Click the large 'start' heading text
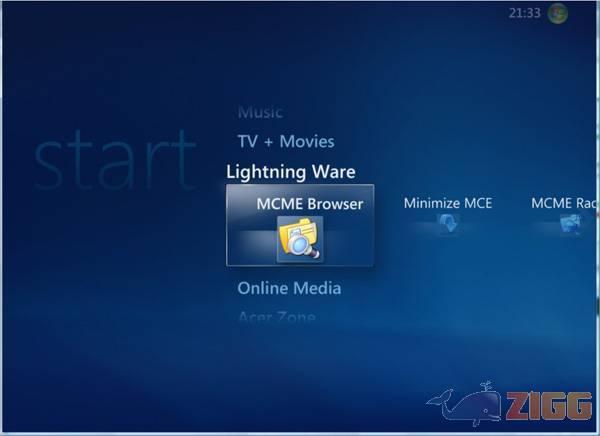600x436 pixels. pos(114,160)
